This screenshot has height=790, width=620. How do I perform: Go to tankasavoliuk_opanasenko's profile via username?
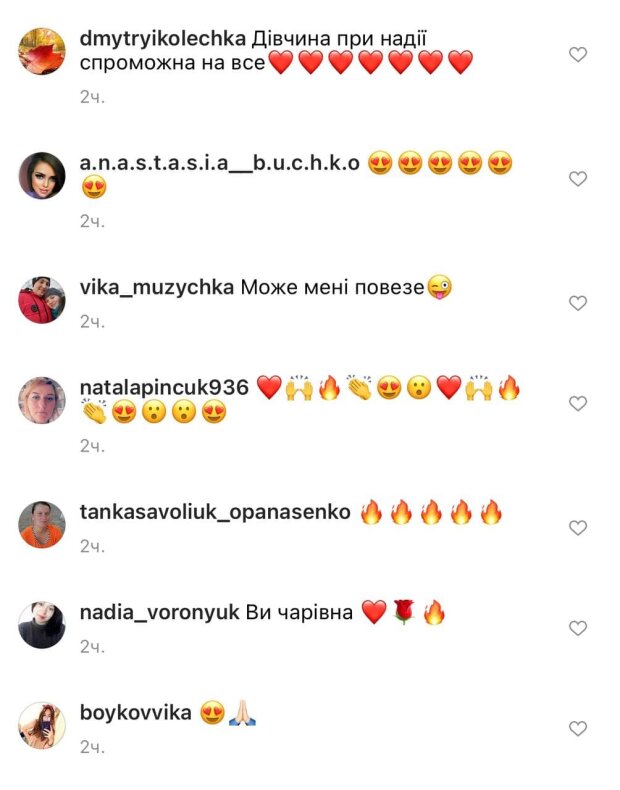click(x=215, y=512)
